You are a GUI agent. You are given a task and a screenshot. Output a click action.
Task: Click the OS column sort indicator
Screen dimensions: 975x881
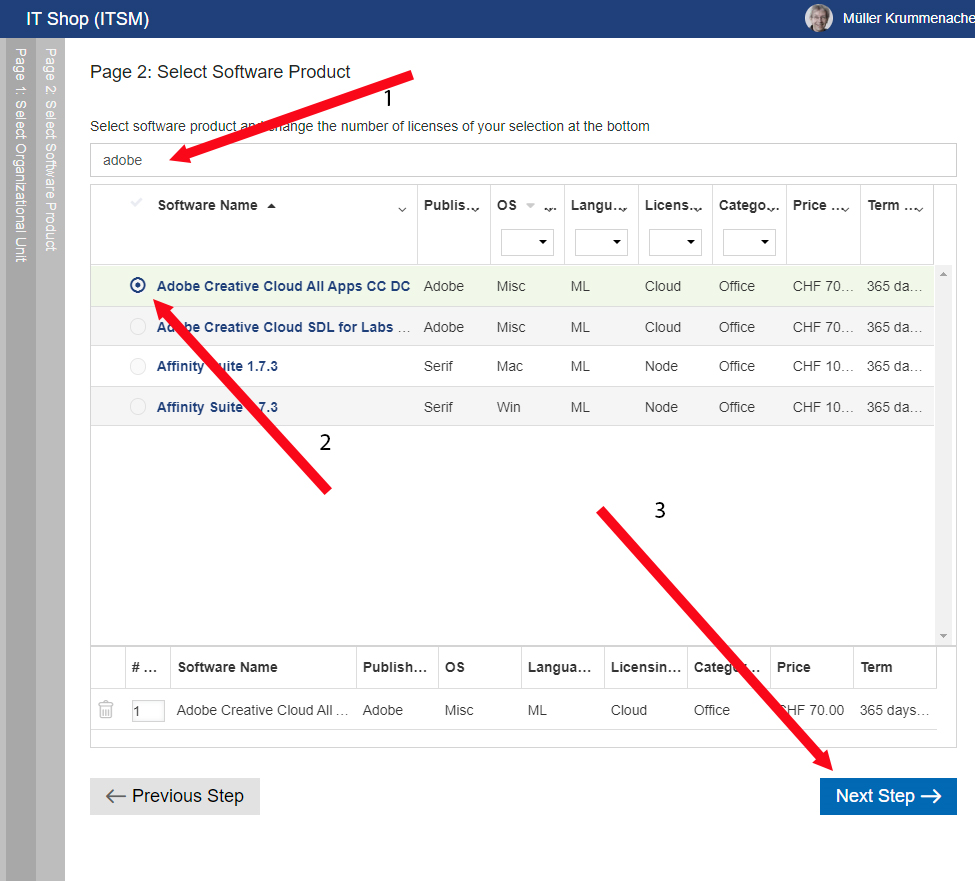coord(530,205)
